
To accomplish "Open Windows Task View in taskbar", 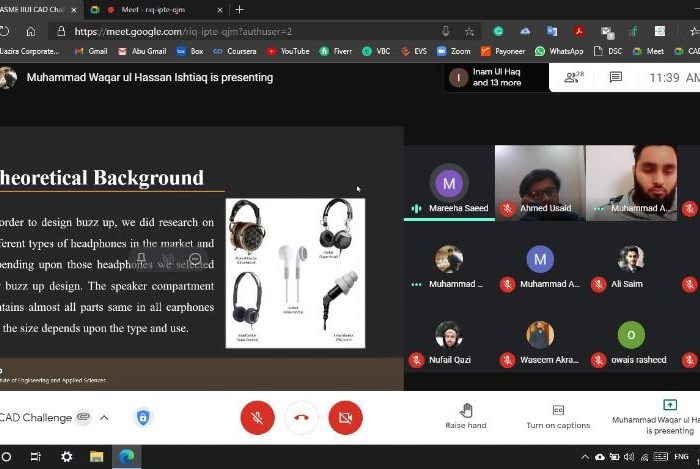I will pyautogui.click(x=36, y=457).
